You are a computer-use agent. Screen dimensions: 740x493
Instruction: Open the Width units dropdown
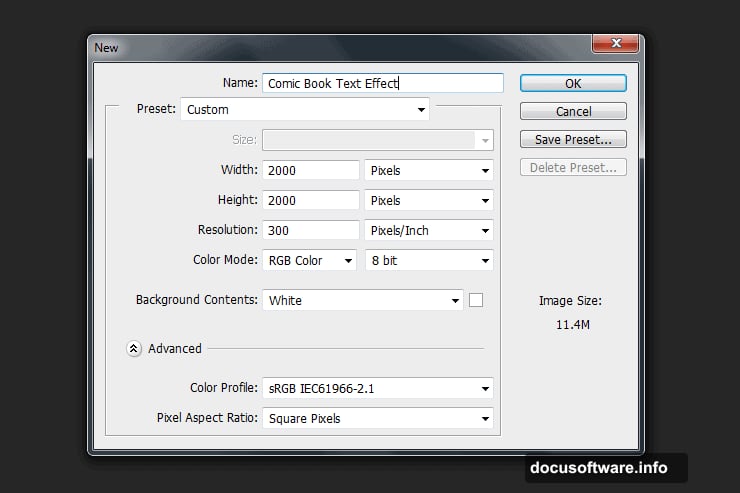pyautogui.click(x=429, y=171)
